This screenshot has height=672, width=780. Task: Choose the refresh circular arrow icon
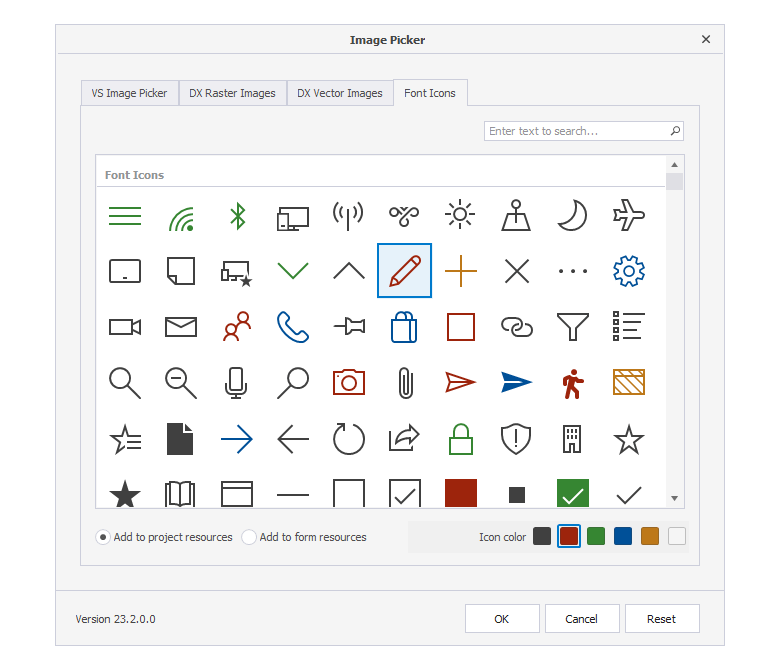348,439
